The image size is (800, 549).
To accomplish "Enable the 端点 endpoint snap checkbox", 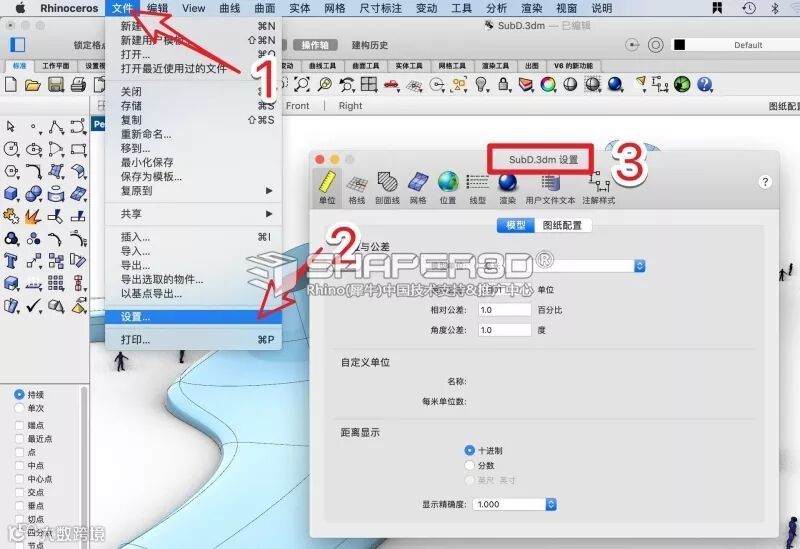I will (19, 425).
